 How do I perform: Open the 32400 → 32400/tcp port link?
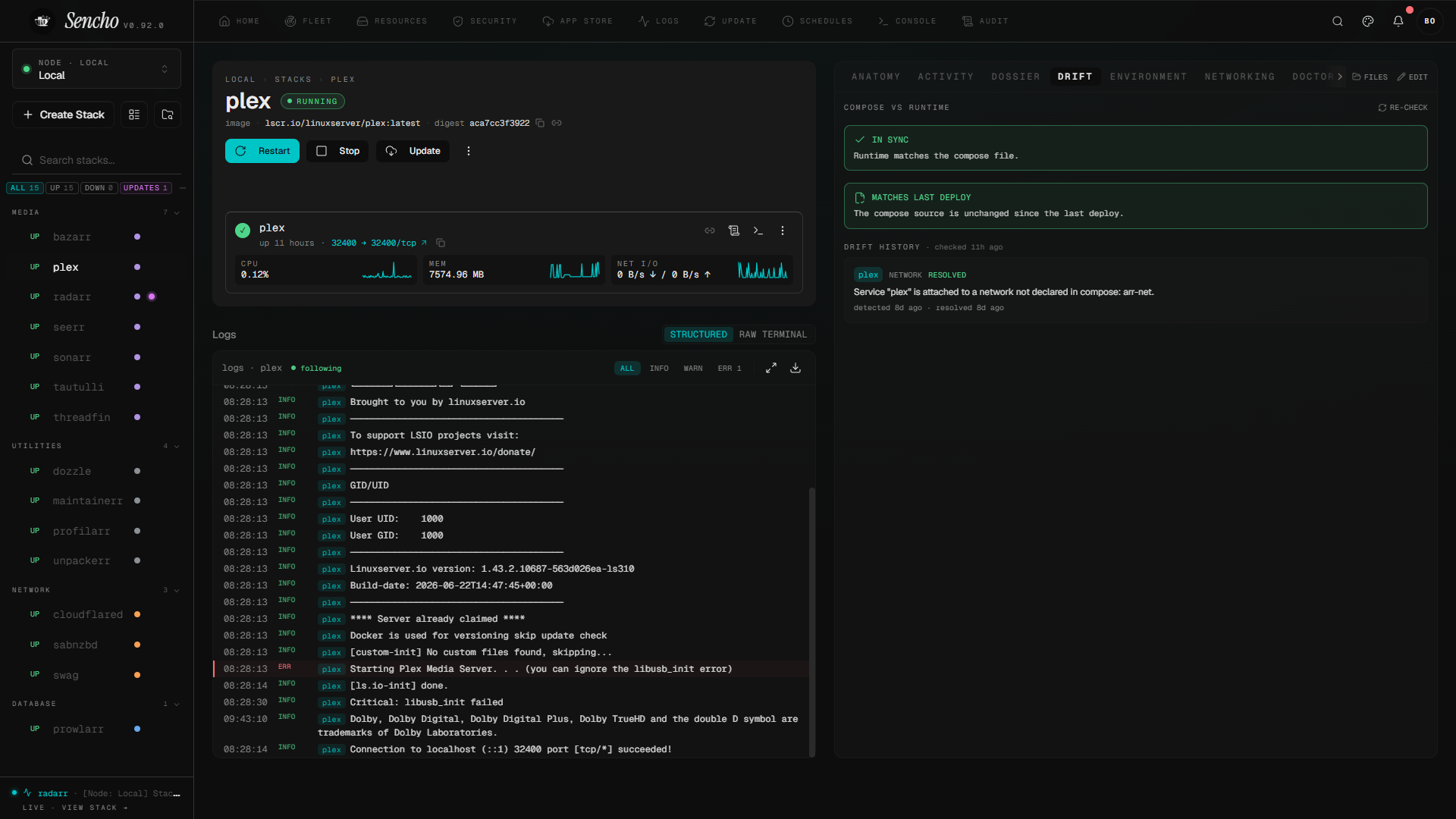[378, 243]
